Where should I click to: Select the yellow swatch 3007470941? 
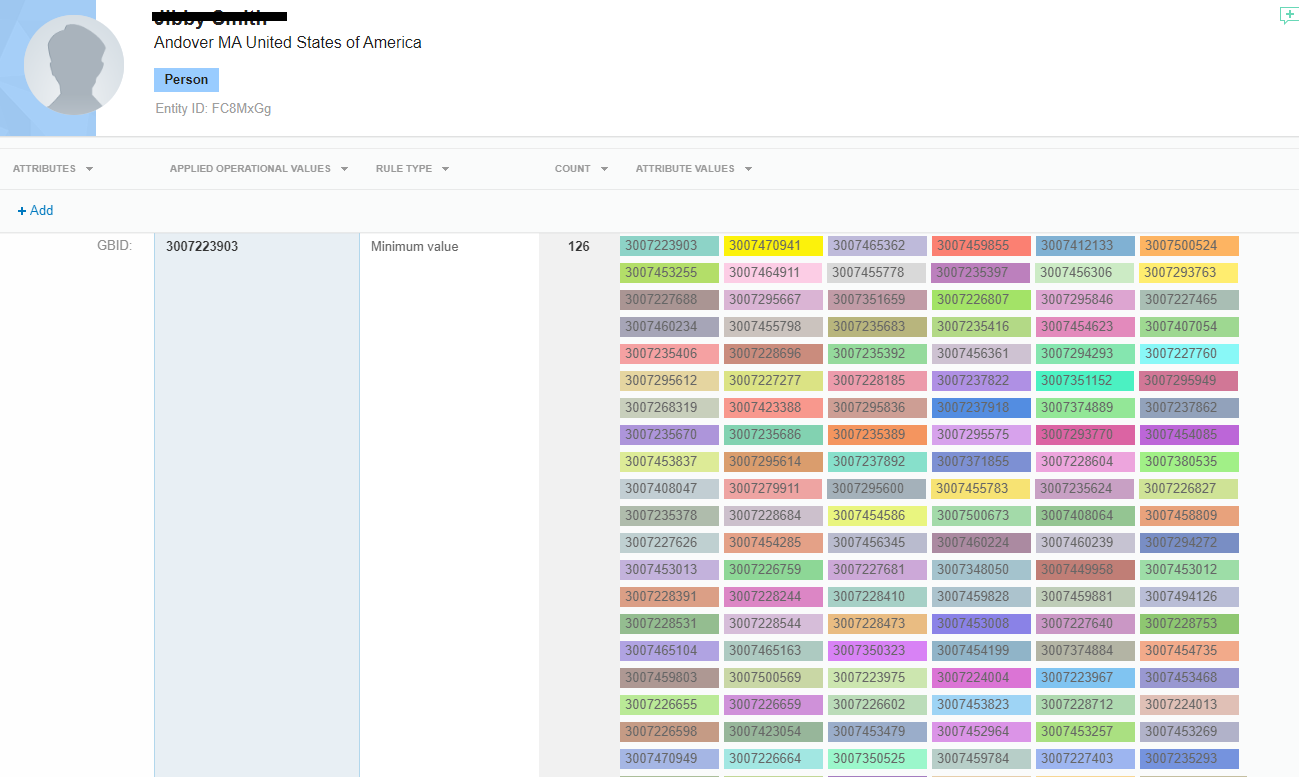click(773, 246)
